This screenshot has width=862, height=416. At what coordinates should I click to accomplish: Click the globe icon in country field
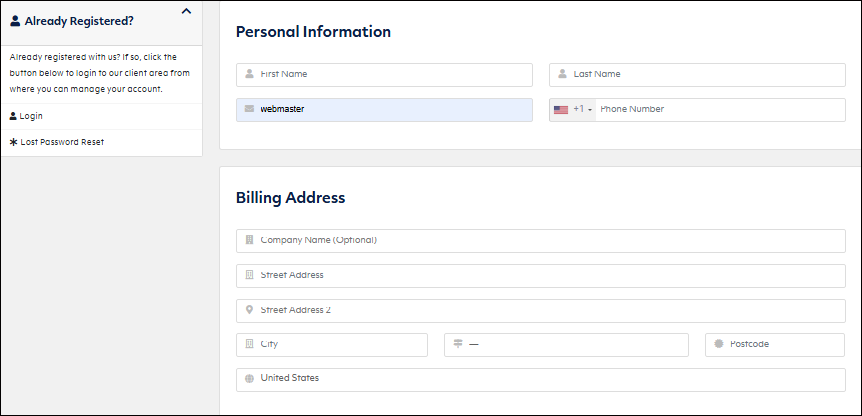click(x=249, y=378)
